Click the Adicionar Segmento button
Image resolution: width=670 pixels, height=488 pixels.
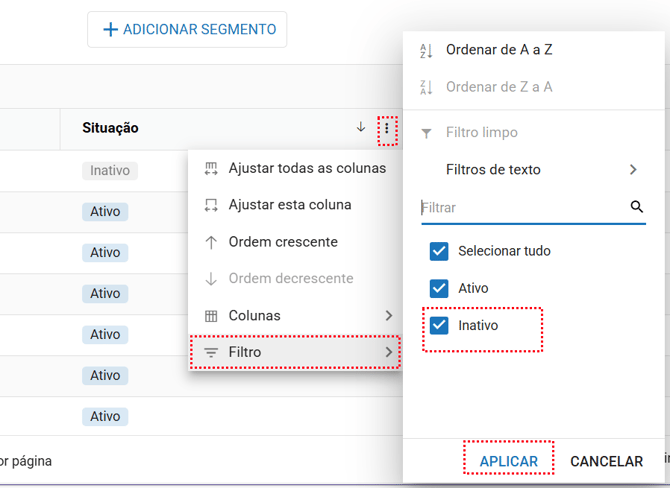[187, 30]
